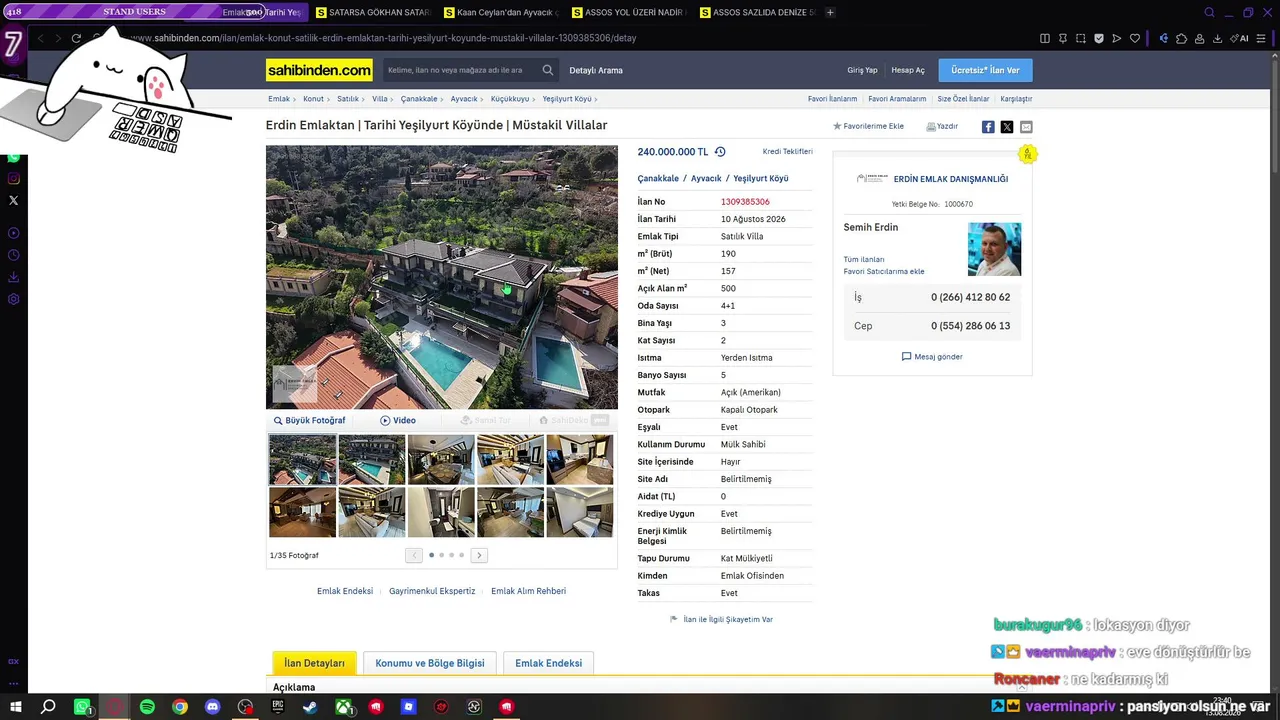Click 'Yazdır' to print the listing

pos(942,127)
